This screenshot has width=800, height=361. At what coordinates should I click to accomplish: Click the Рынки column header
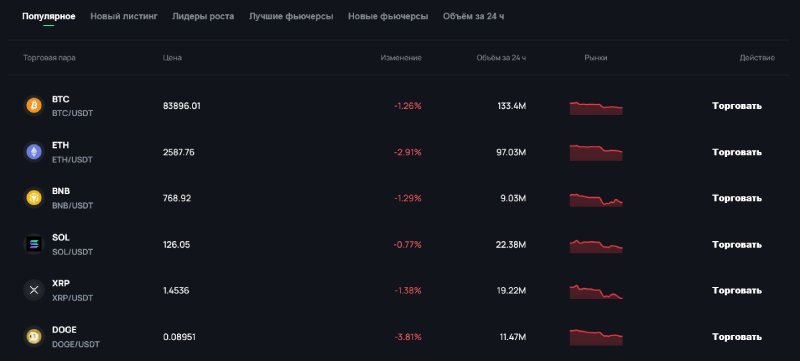(596, 58)
